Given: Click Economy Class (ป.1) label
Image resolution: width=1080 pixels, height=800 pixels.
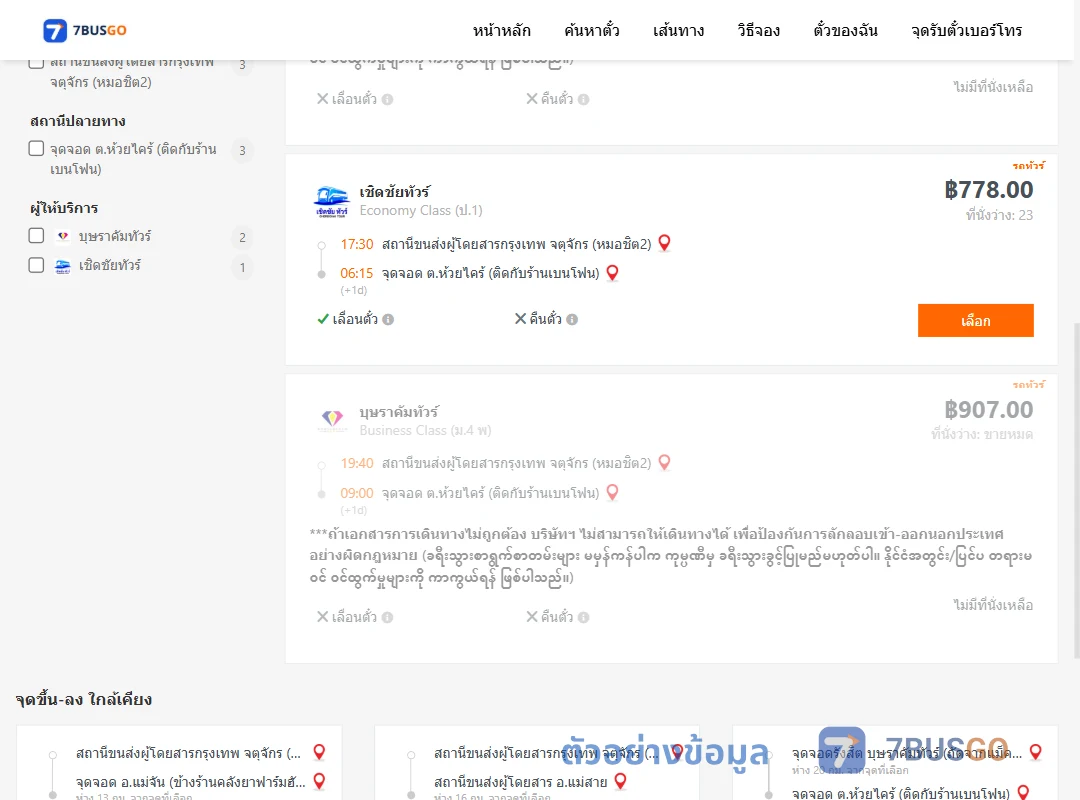Looking at the screenshot, I should (x=421, y=210).
